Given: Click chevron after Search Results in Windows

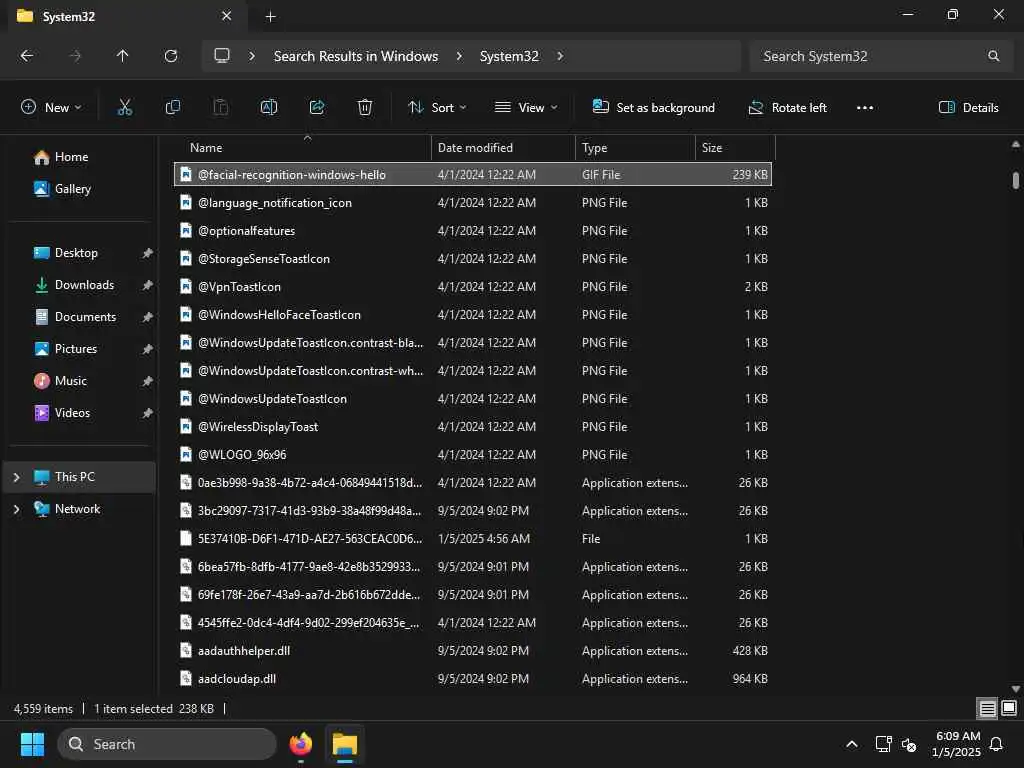Looking at the screenshot, I should coord(459,56).
